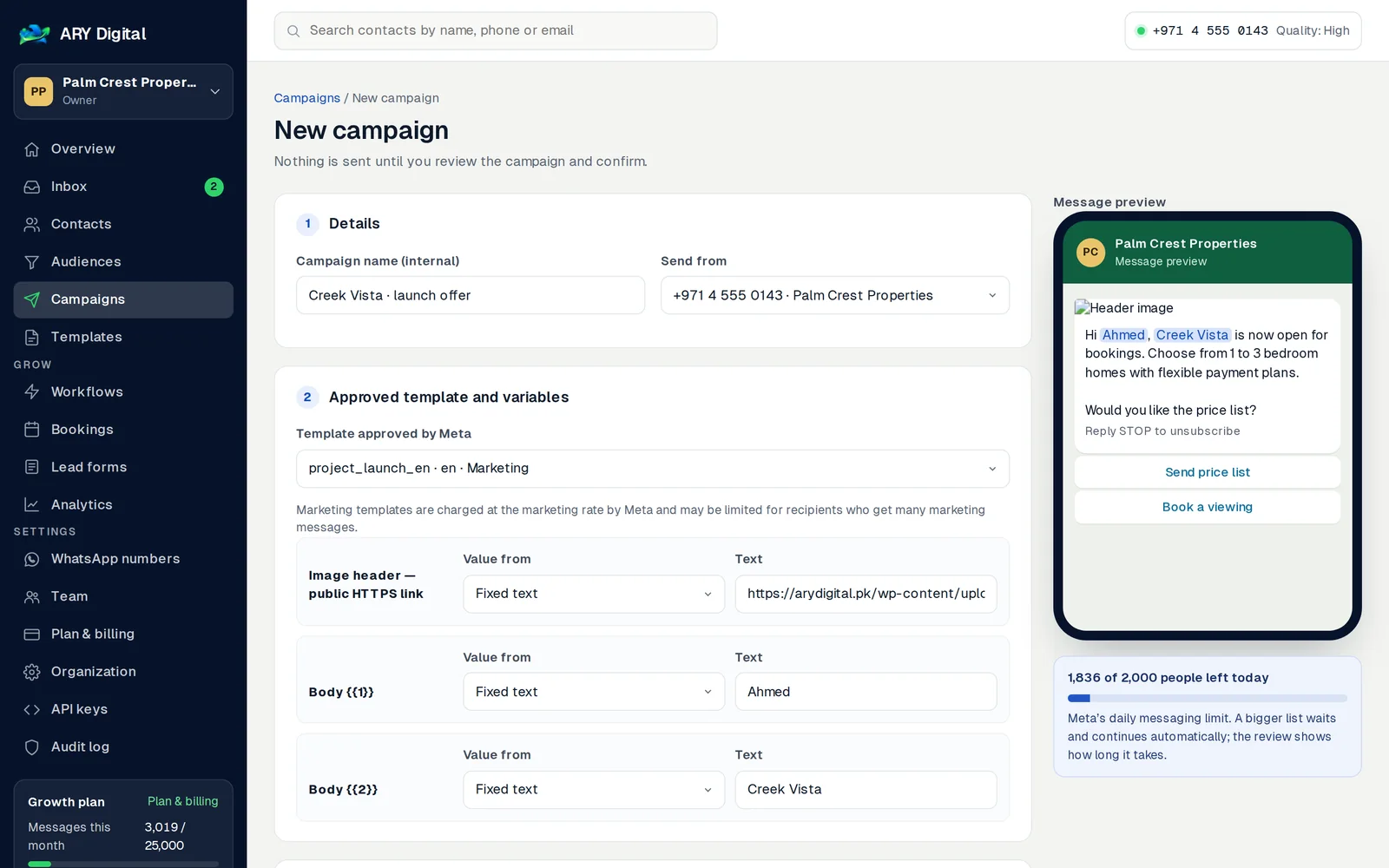The width and height of the screenshot is (1389, 868).
Task: Open the Send from number dropdown
Action: tap(835, 295)
